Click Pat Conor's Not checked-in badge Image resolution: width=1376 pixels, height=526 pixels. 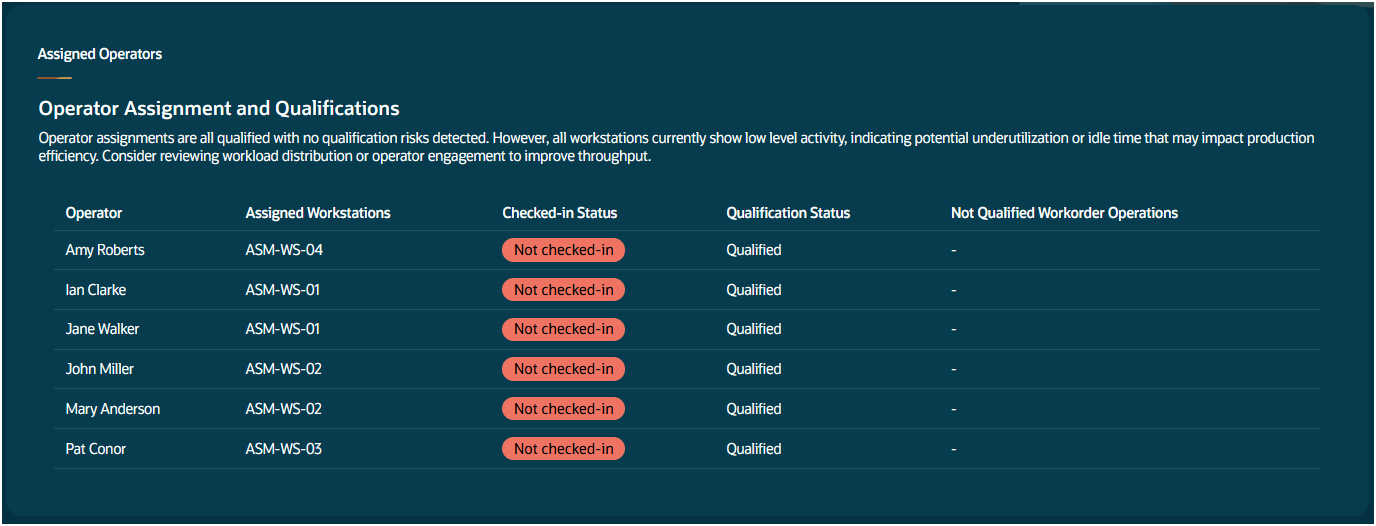[x=563, y=449]
